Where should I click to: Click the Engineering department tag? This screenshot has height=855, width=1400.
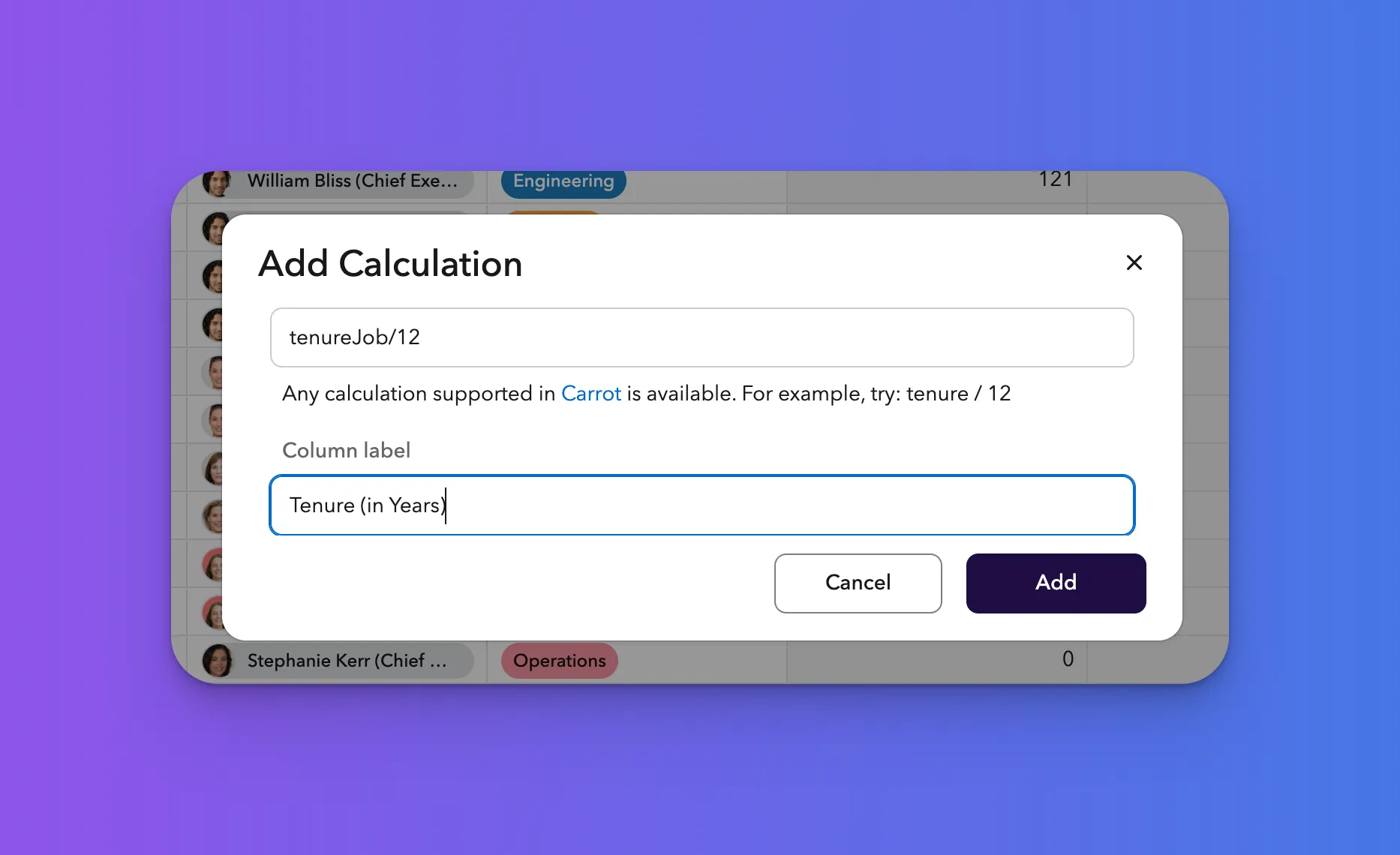coord(563,181)
